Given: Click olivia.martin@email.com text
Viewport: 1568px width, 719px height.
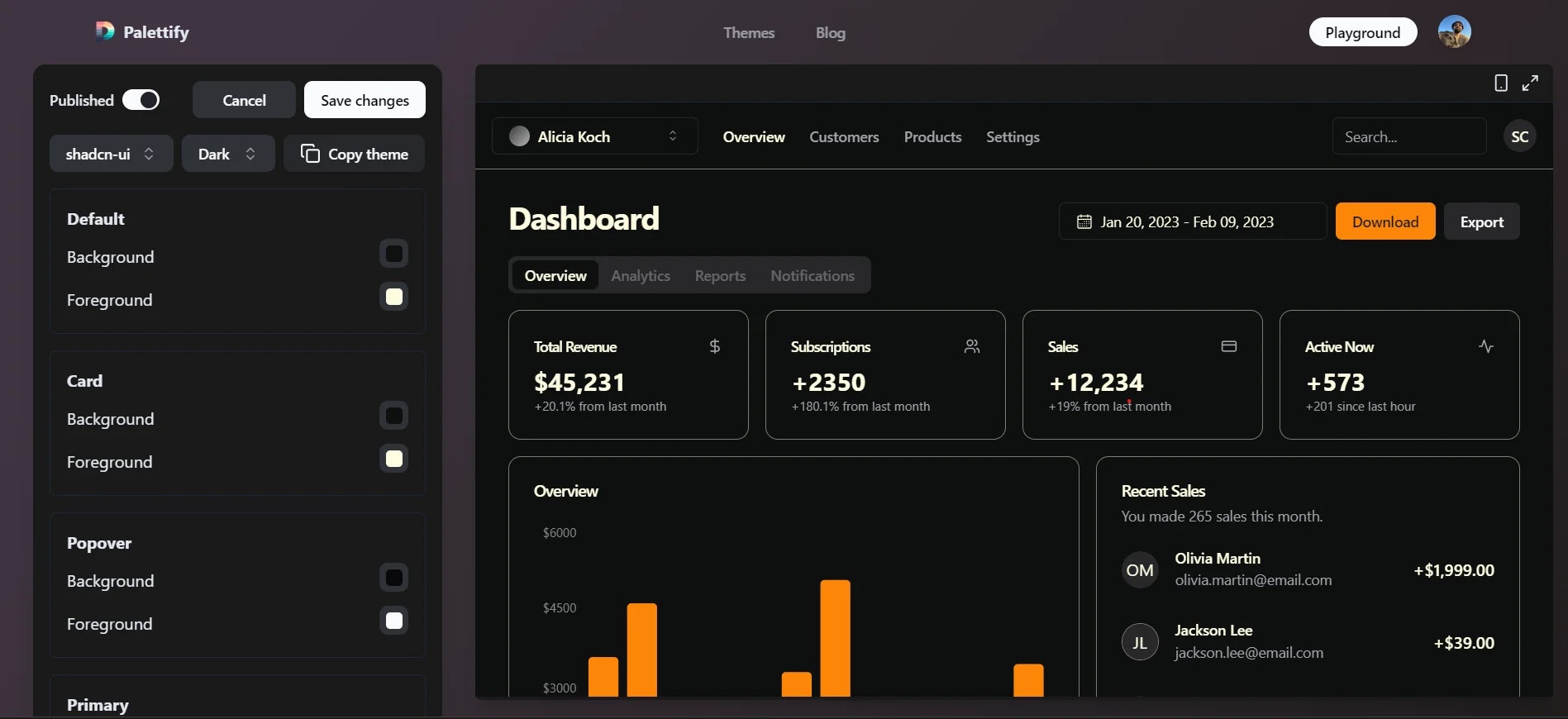Looking at the screenshot, I should tap(1253, 580).
